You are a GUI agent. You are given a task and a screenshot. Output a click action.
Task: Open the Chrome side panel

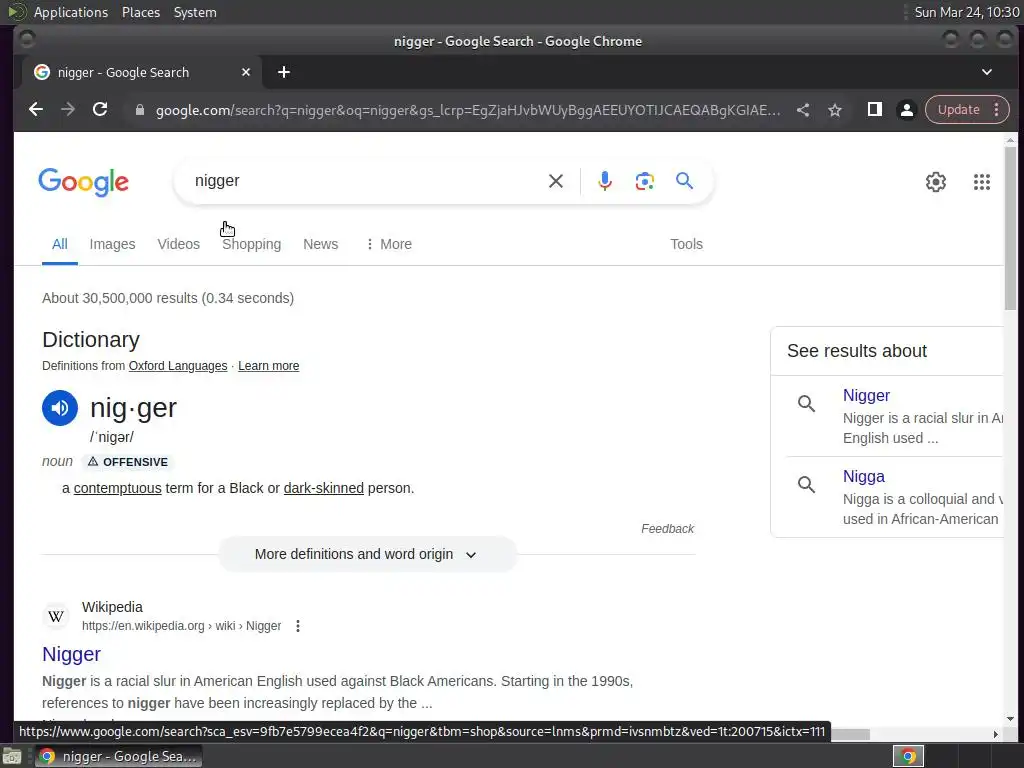(874, 110)
